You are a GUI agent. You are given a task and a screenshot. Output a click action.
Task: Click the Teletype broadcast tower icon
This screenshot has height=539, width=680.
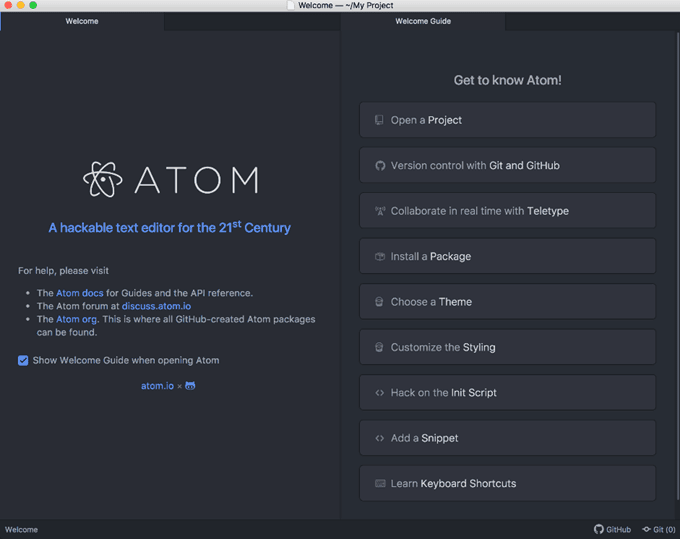pos(380,211)
